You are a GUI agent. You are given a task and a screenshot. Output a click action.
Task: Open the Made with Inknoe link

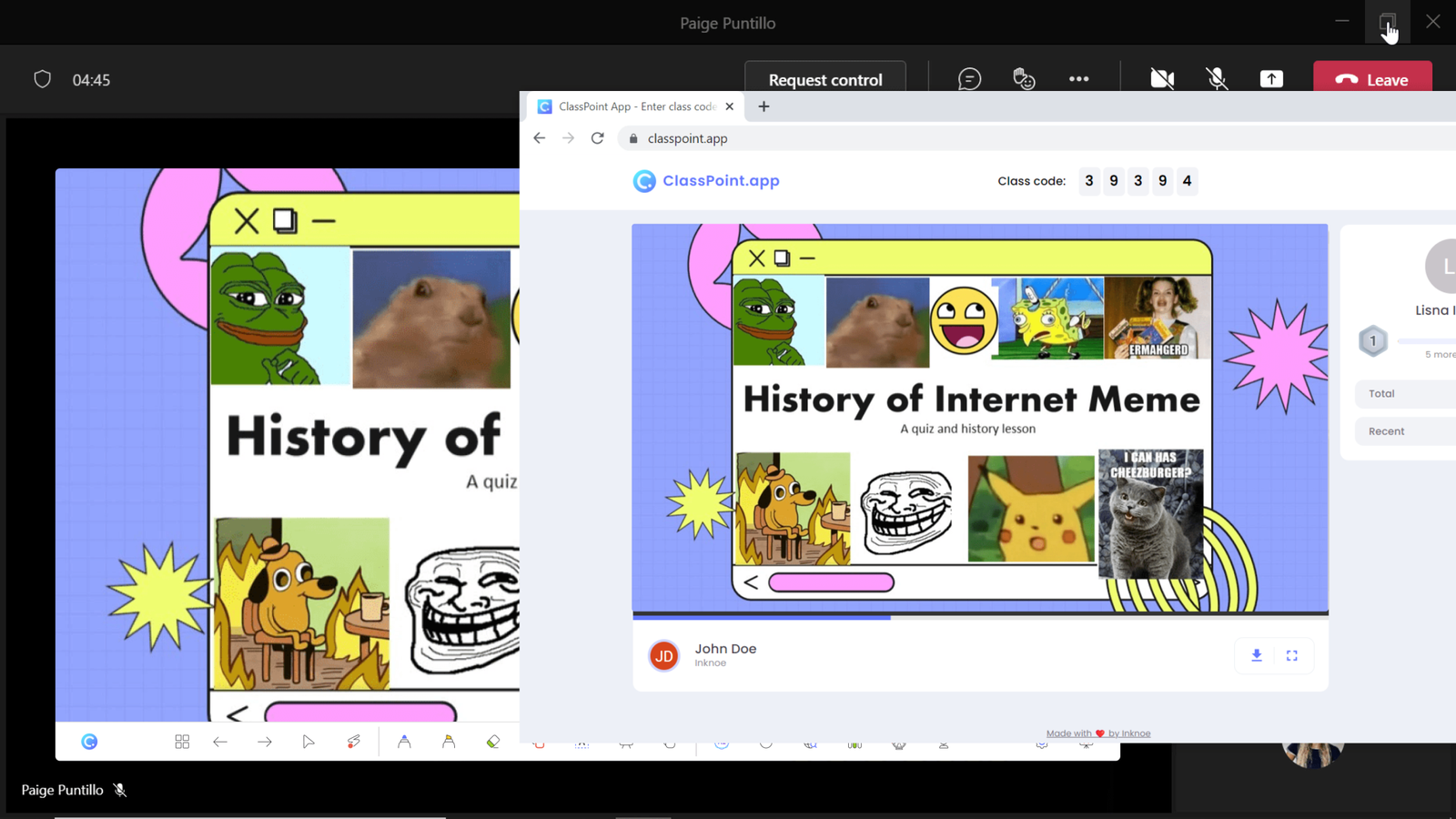tap(1097, 733)
